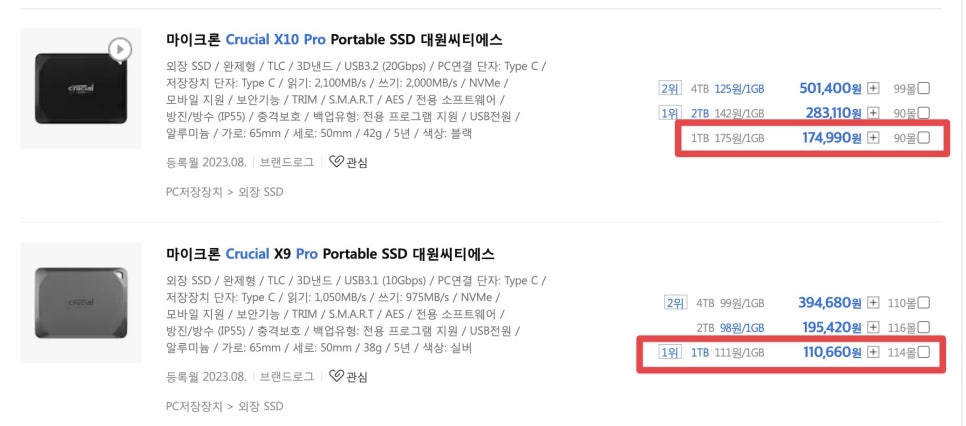966x426 pixels.
Task: Expand the 195,420원 price plus button
Action: (873, 328)
